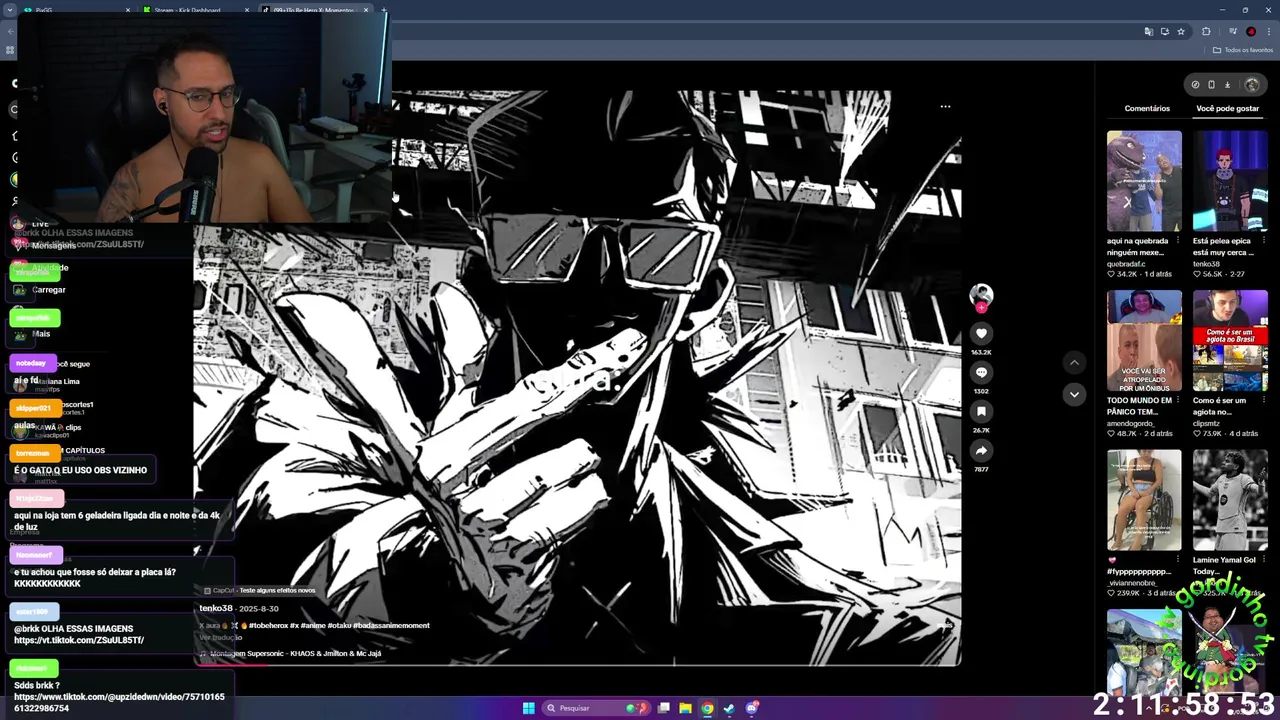Open the TikTok profile avatar menu
The width and height of the screenshot is (1280, 720).
pos(1251,85)
